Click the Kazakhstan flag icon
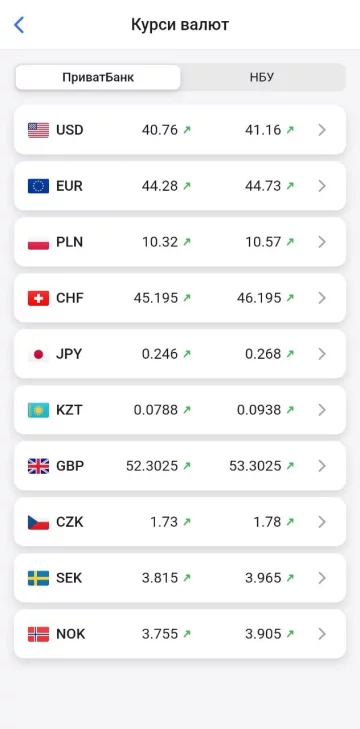The height and width of the screenshot is (729, 360). (38, 410)
